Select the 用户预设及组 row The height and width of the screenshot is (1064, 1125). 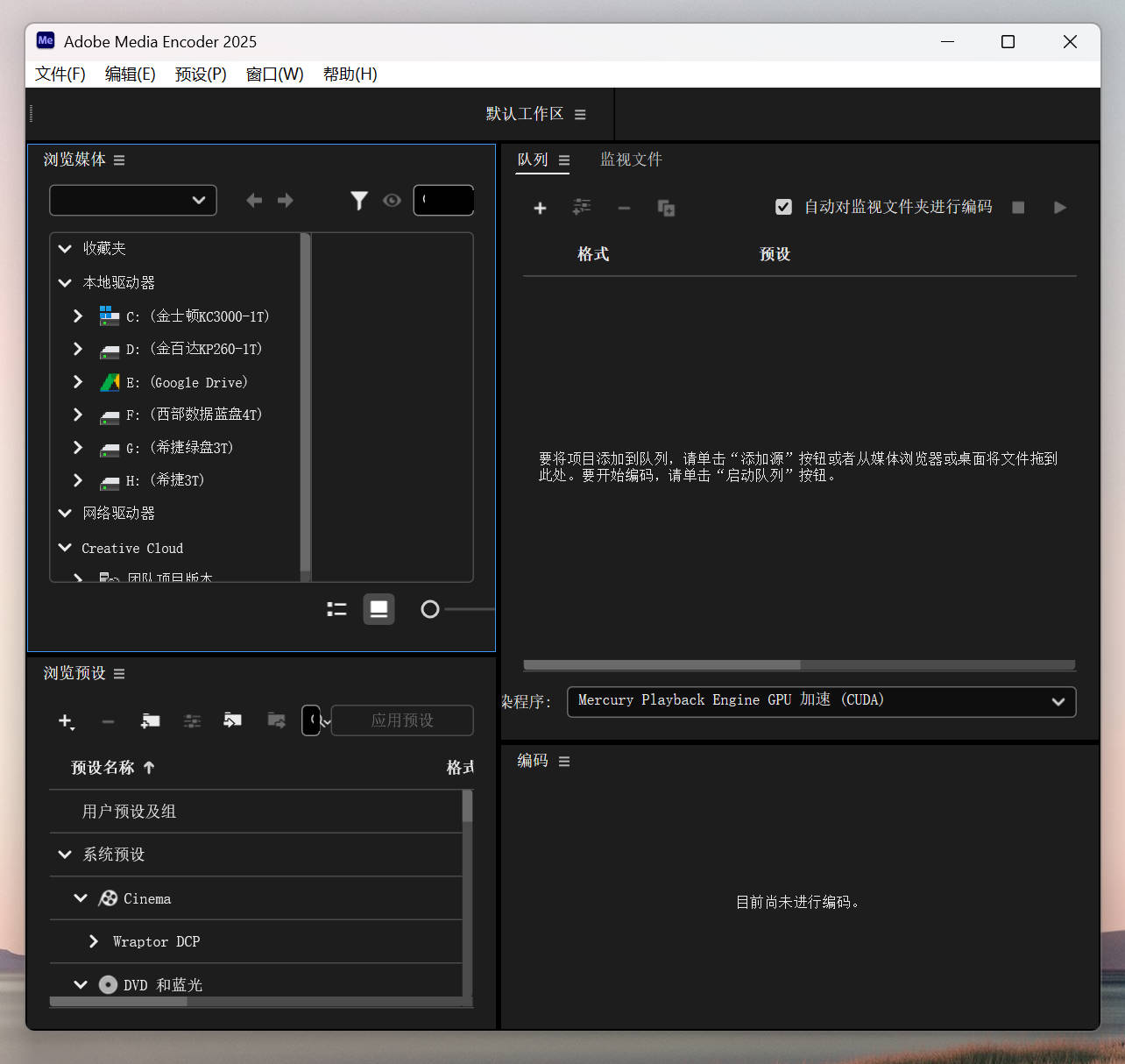(x=256, y=812)
